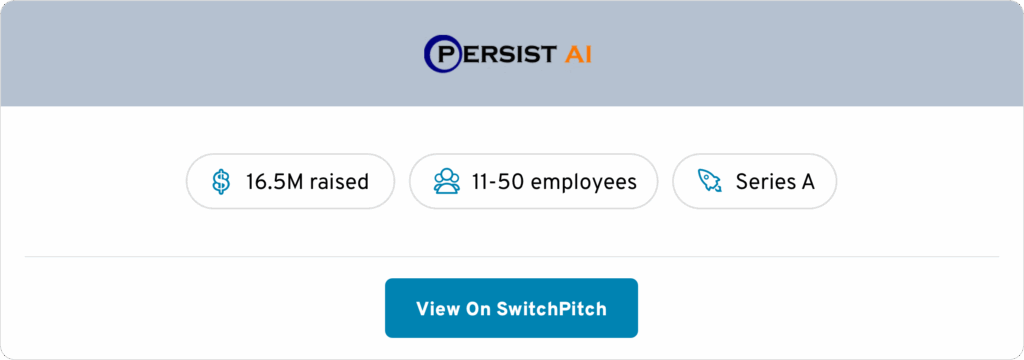1024x360 pixels.
Task: Click the orange AI text in the logo
Action: (578, 54)
